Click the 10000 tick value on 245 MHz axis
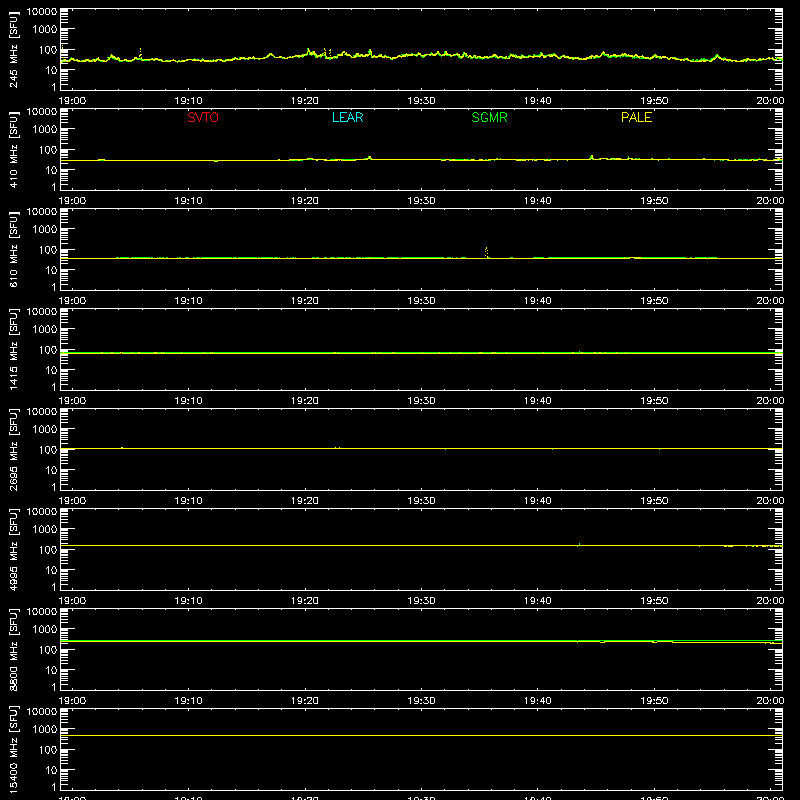Image resolution: width=800 pixels, height=800 pixels. tap(42, 12)
